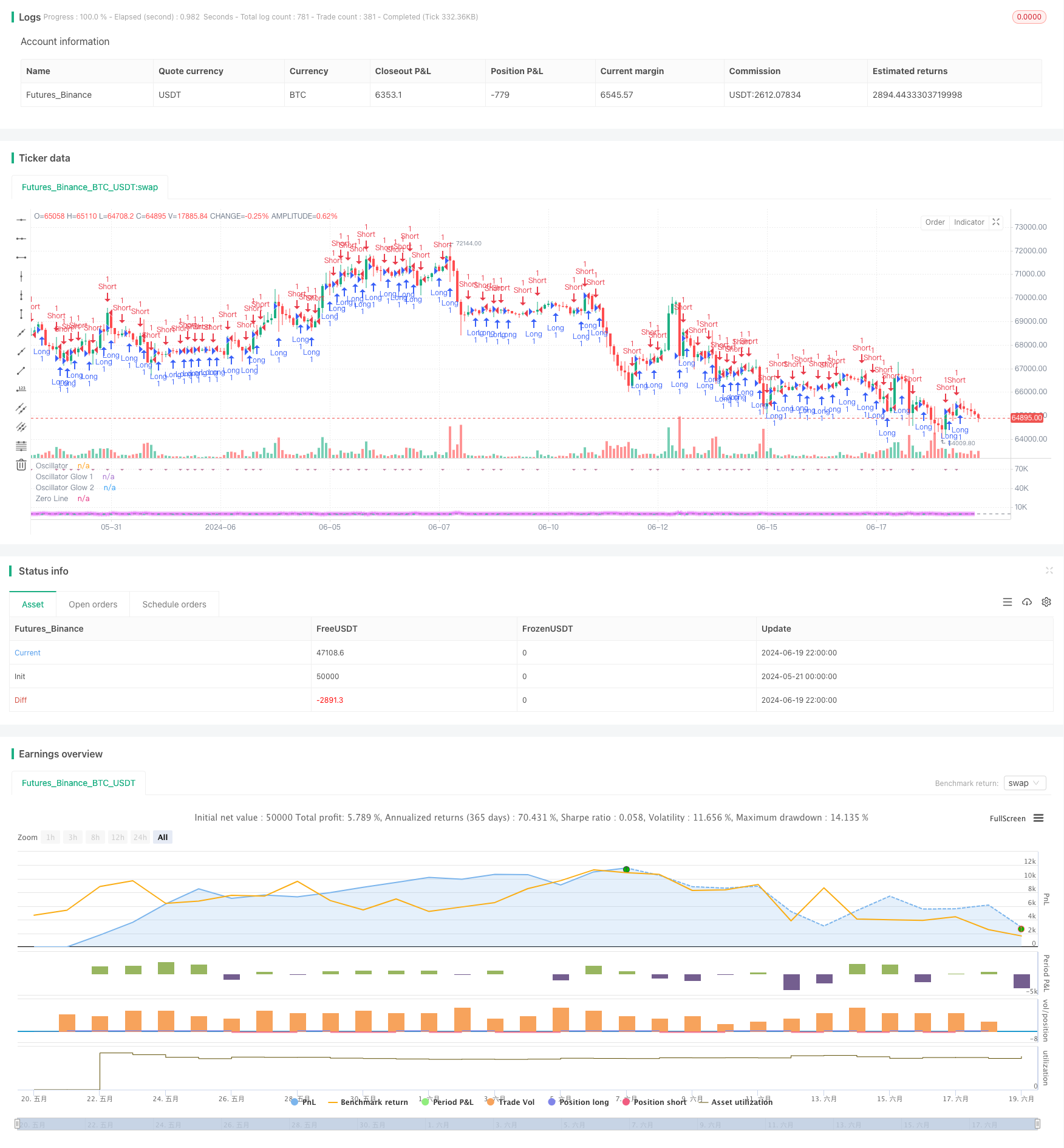Screen dimensions: 1064x1148
Task: Select the Fibonacci retracement lines tool
Action: click(21, 446)
